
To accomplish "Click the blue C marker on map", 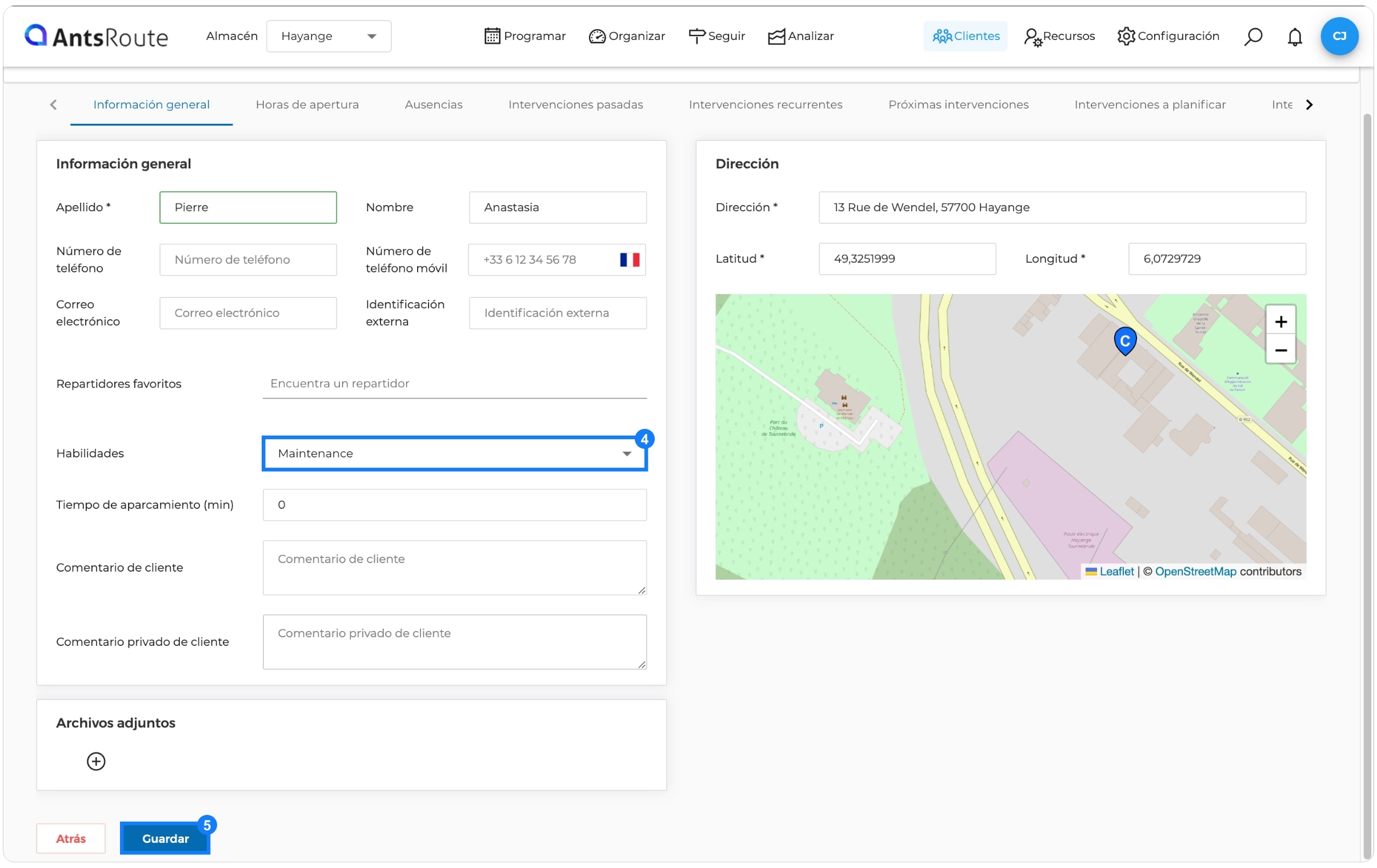I will (1125, 341).
